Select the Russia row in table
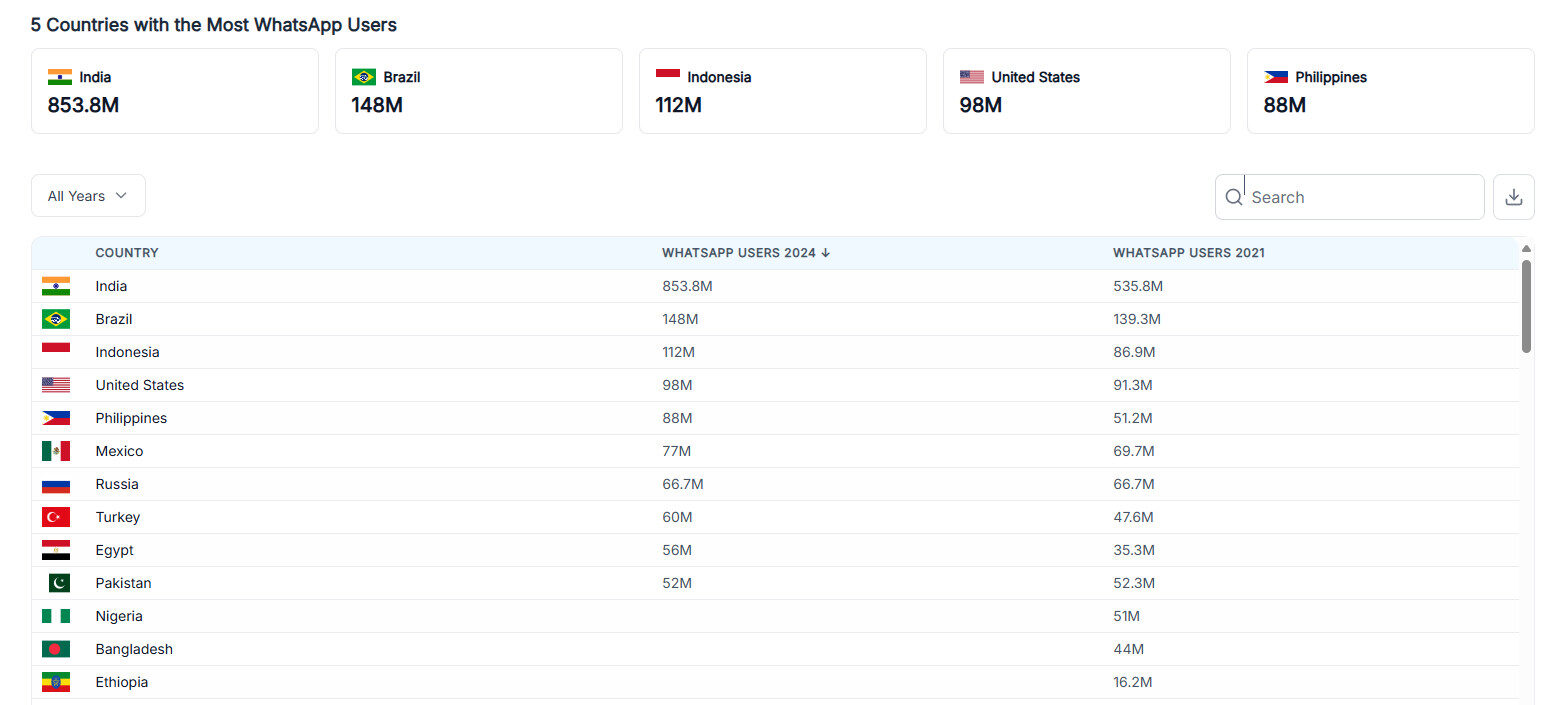 pos(117,484)
